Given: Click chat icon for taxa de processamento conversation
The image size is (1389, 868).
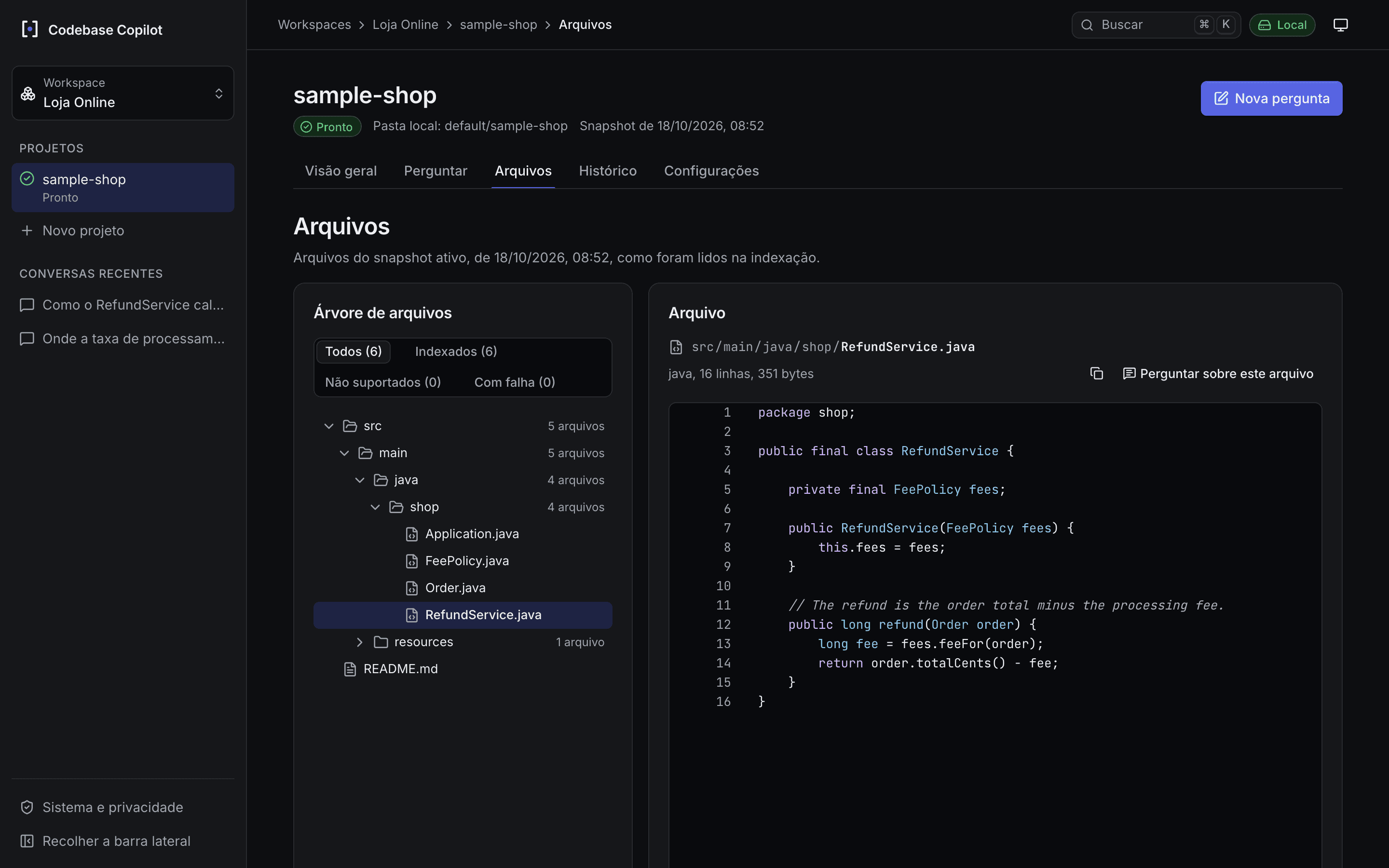Looking at the screenshot, I should click(27, 339).
